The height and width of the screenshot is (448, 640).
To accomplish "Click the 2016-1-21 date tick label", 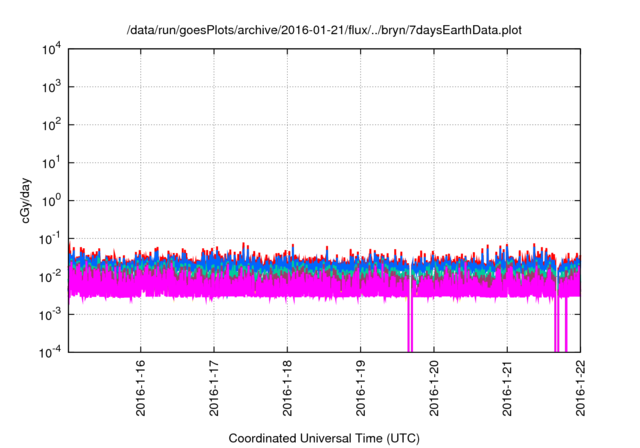I will point(507,388).
